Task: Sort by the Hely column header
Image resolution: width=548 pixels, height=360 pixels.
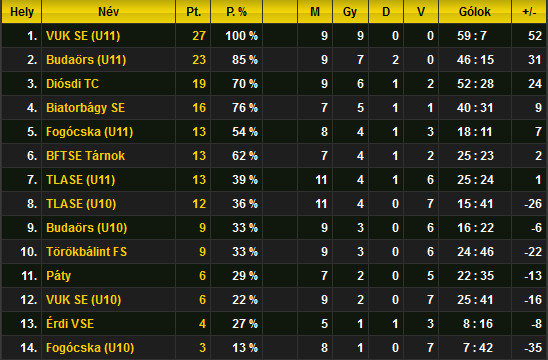Action: 22,12
